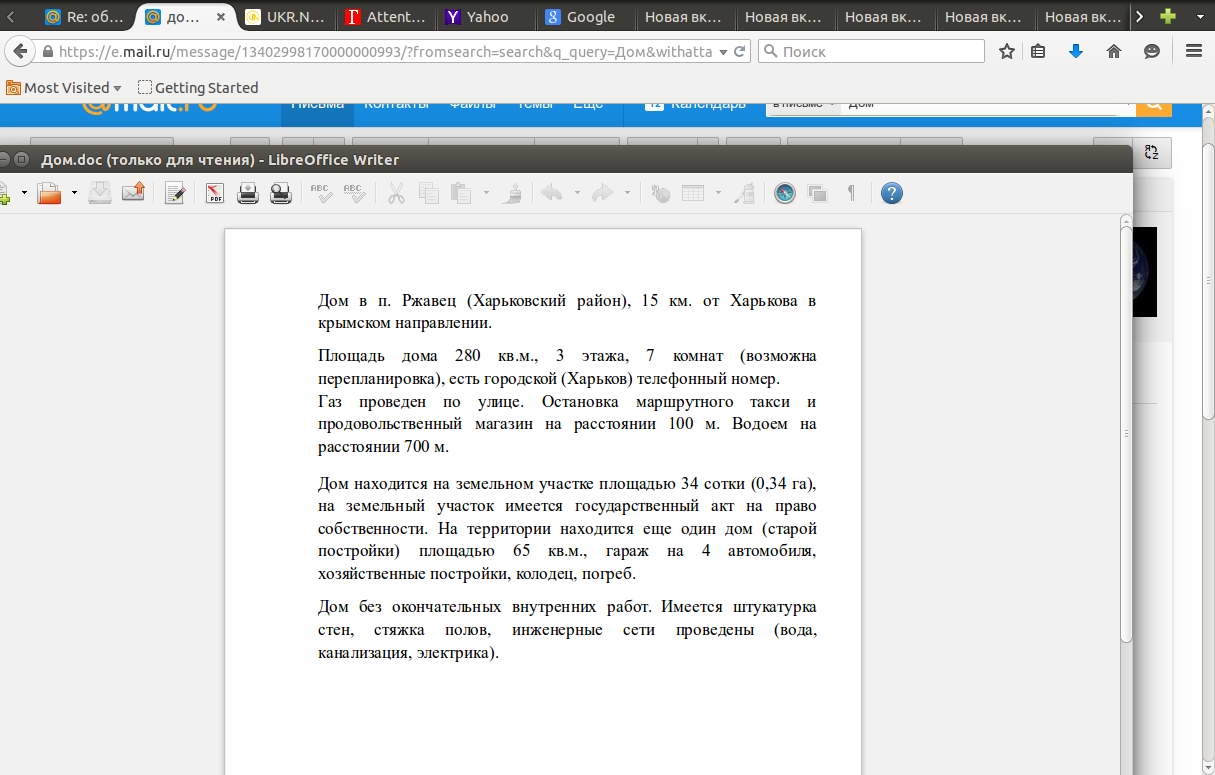Image resolution: width=1215 pixels, height=775 pixels.
Task: Bookmark this page with the star icon
Action: 1006,49
